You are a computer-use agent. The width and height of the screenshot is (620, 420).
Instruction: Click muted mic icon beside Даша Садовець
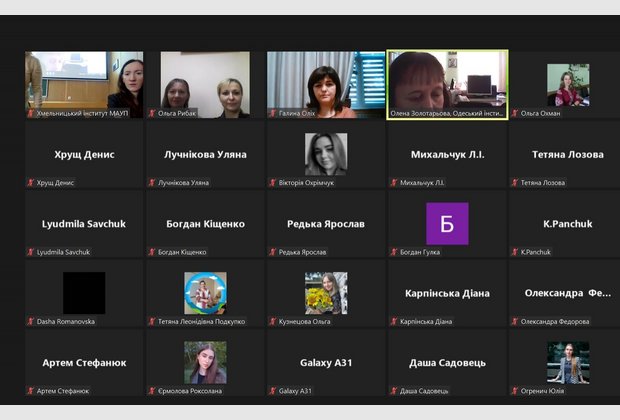[394, 391]
